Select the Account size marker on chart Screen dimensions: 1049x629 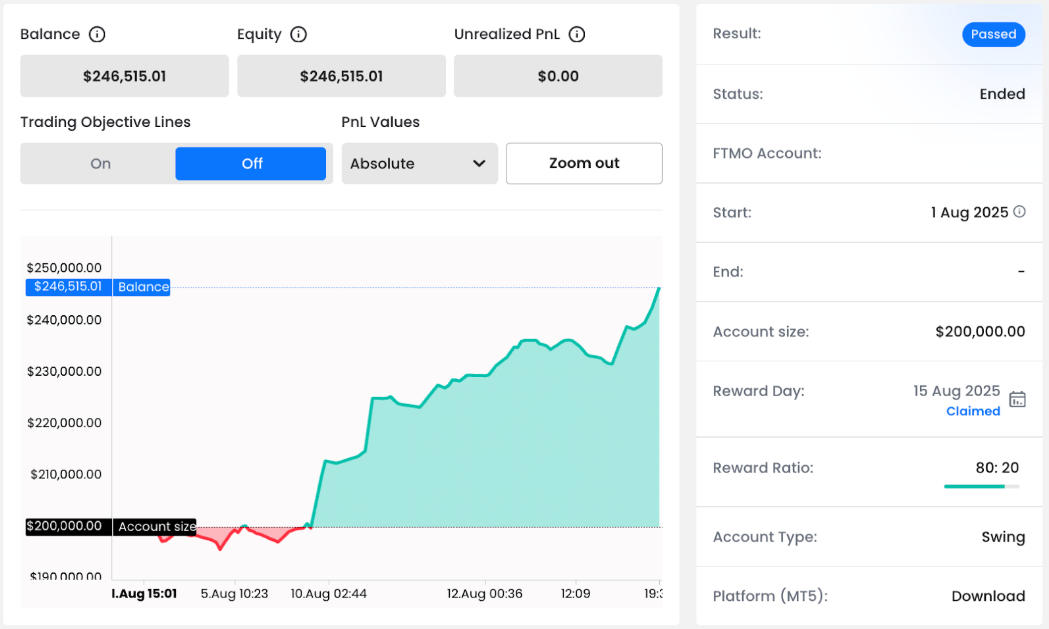[x=155, y=526]
